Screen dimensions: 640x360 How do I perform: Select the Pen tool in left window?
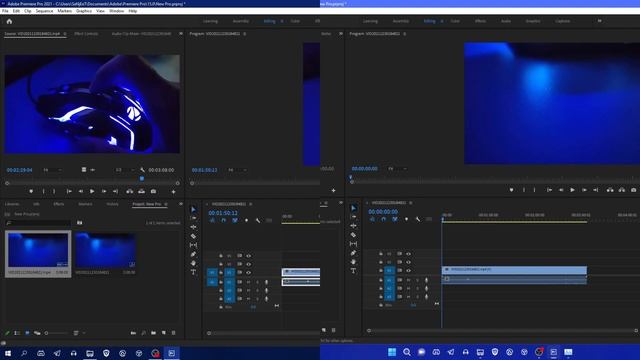193,254
